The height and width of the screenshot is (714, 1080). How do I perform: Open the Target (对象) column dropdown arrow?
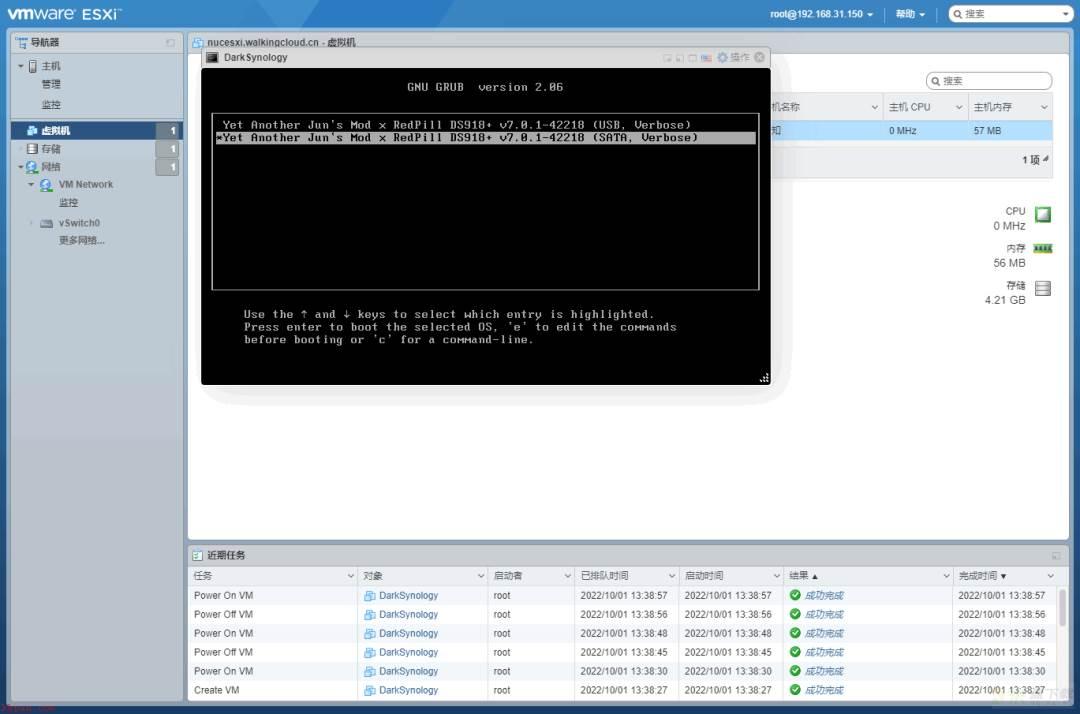click(x=481, y=576)
